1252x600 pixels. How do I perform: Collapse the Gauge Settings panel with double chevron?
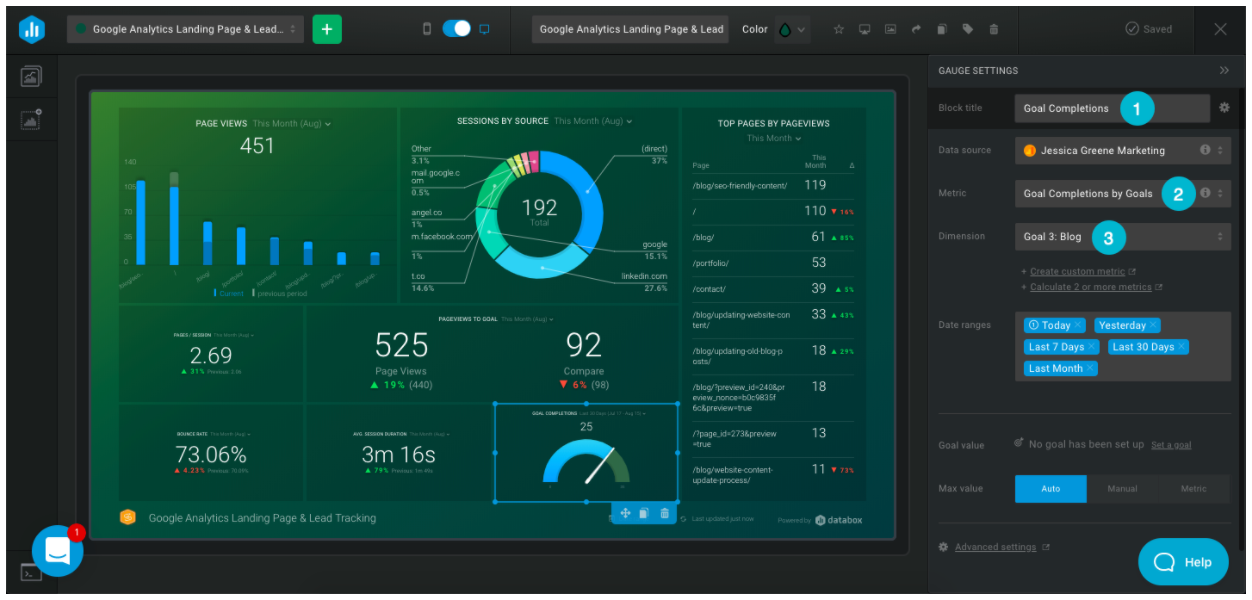1224,70
